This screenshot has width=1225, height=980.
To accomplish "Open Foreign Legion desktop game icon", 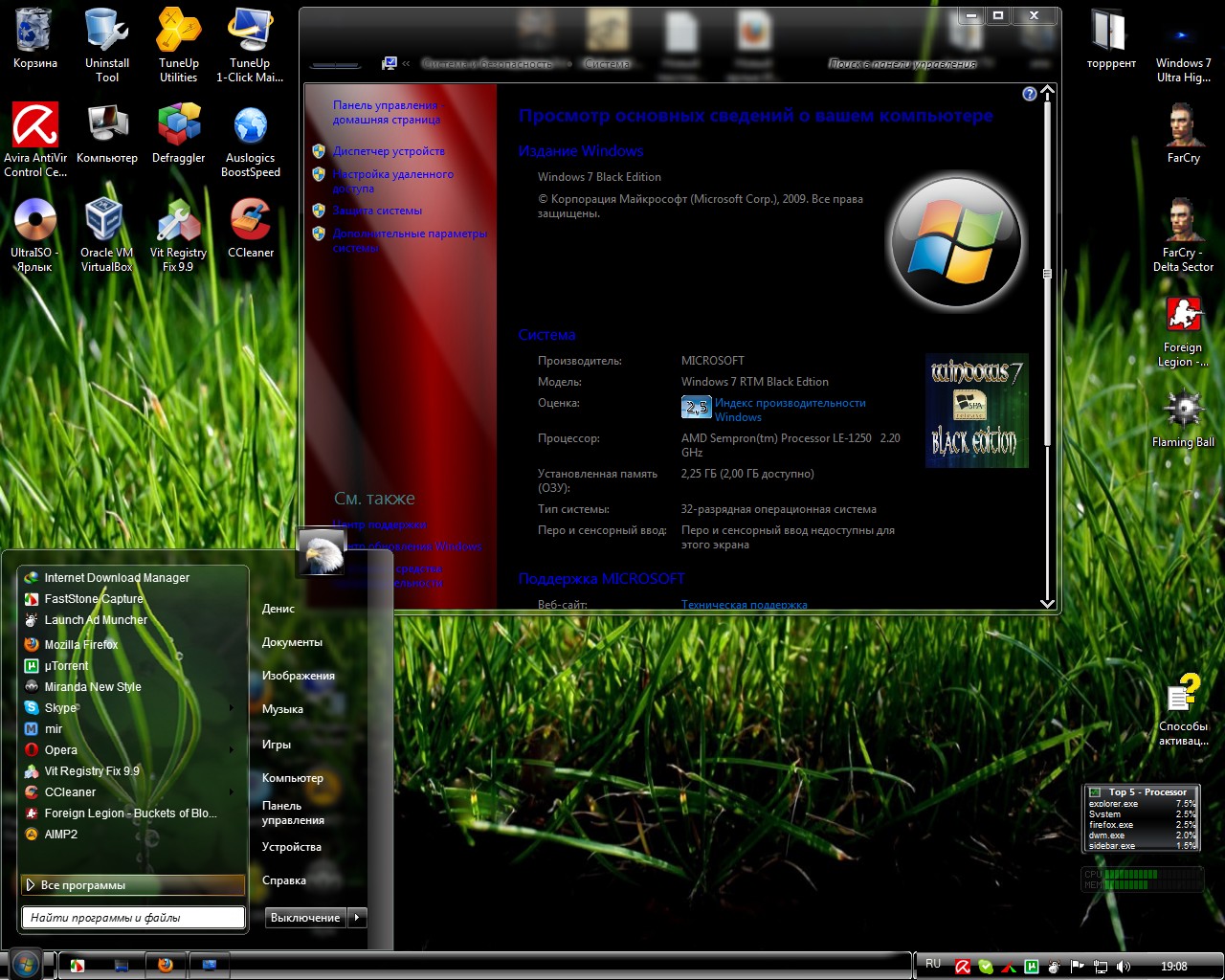I will click(x=1184, y=330).
